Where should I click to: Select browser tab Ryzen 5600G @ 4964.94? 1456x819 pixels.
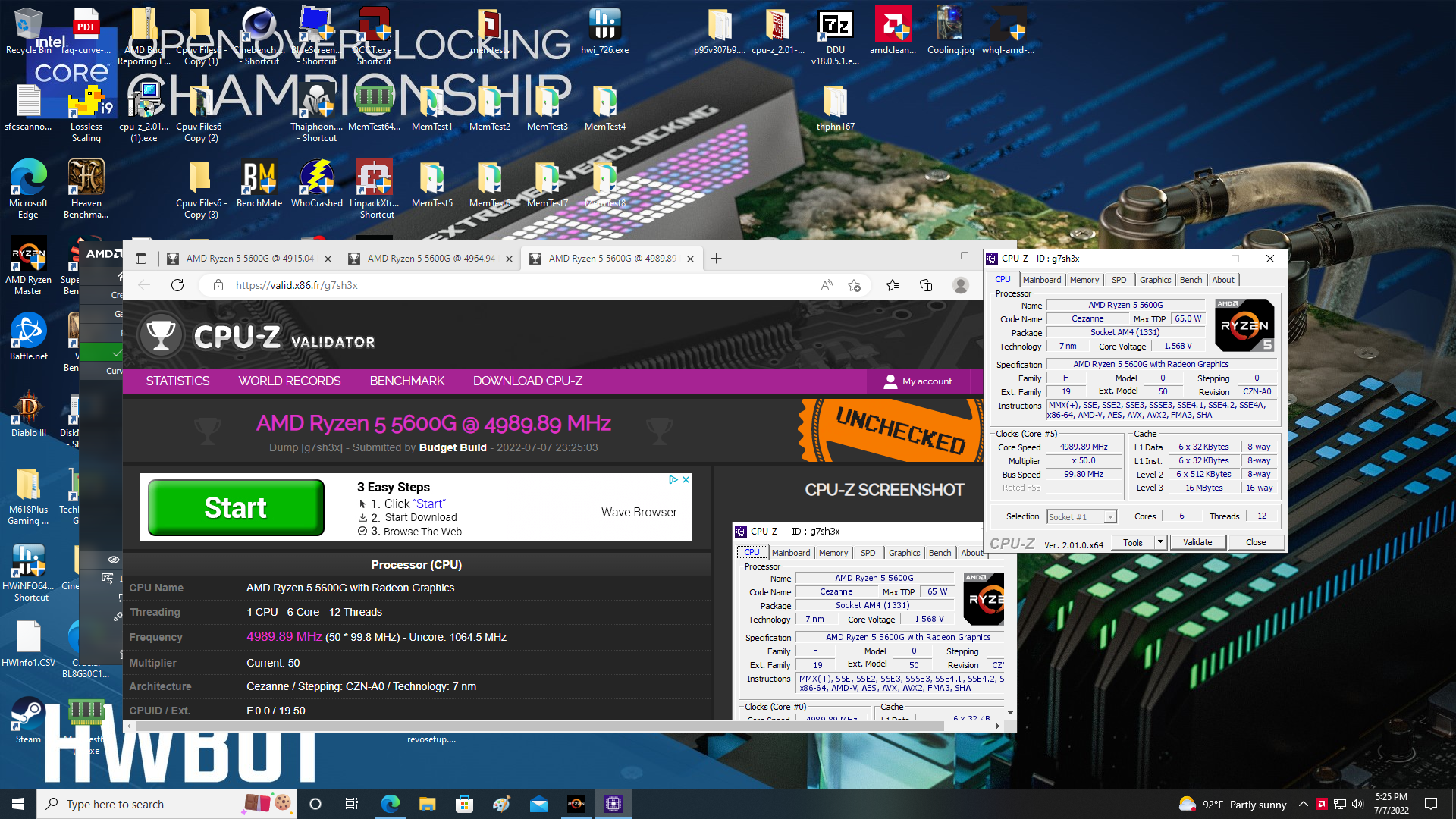pos(431,259)
